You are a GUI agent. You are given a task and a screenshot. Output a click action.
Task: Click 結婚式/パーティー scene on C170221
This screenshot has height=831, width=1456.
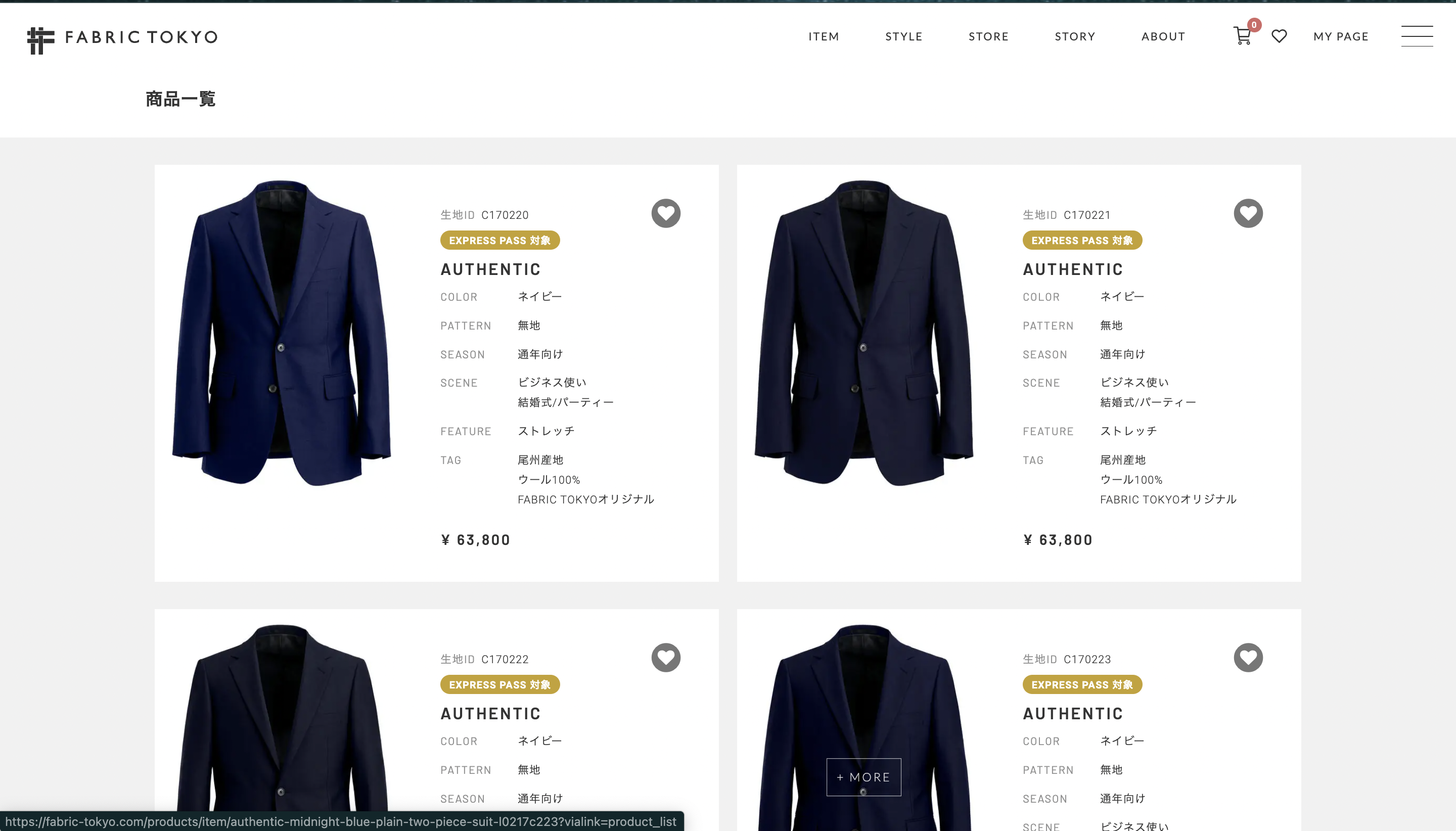click(1148, 402)
